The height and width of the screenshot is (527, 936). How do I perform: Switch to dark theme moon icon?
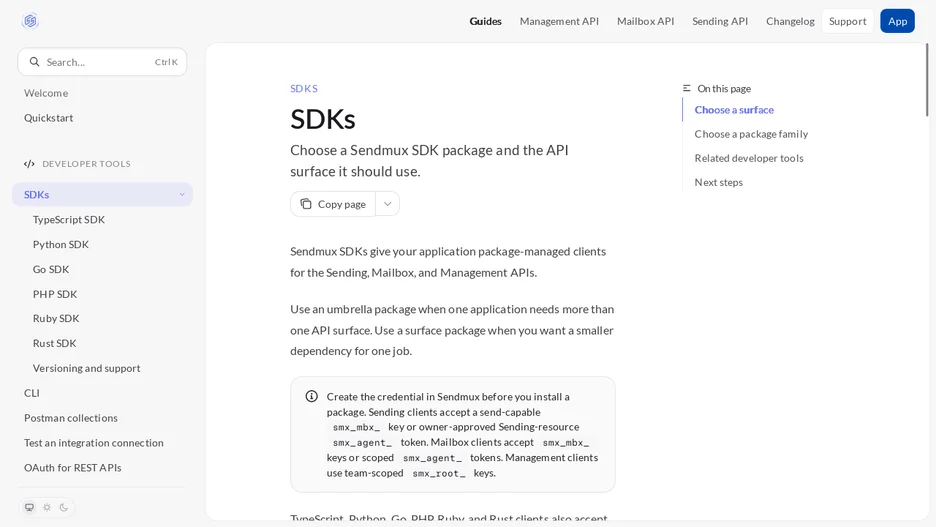tap(64, 507)
